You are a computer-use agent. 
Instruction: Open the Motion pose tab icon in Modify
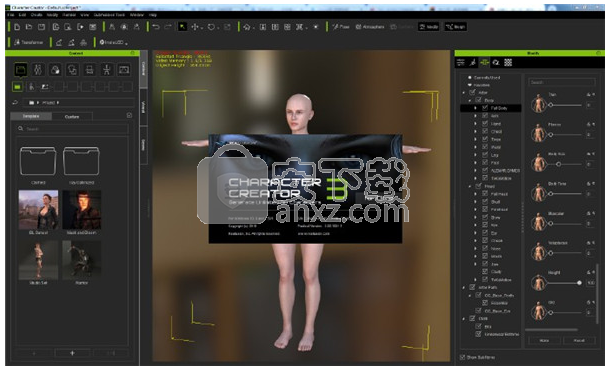pyautogui.click(x=473, y=62)
